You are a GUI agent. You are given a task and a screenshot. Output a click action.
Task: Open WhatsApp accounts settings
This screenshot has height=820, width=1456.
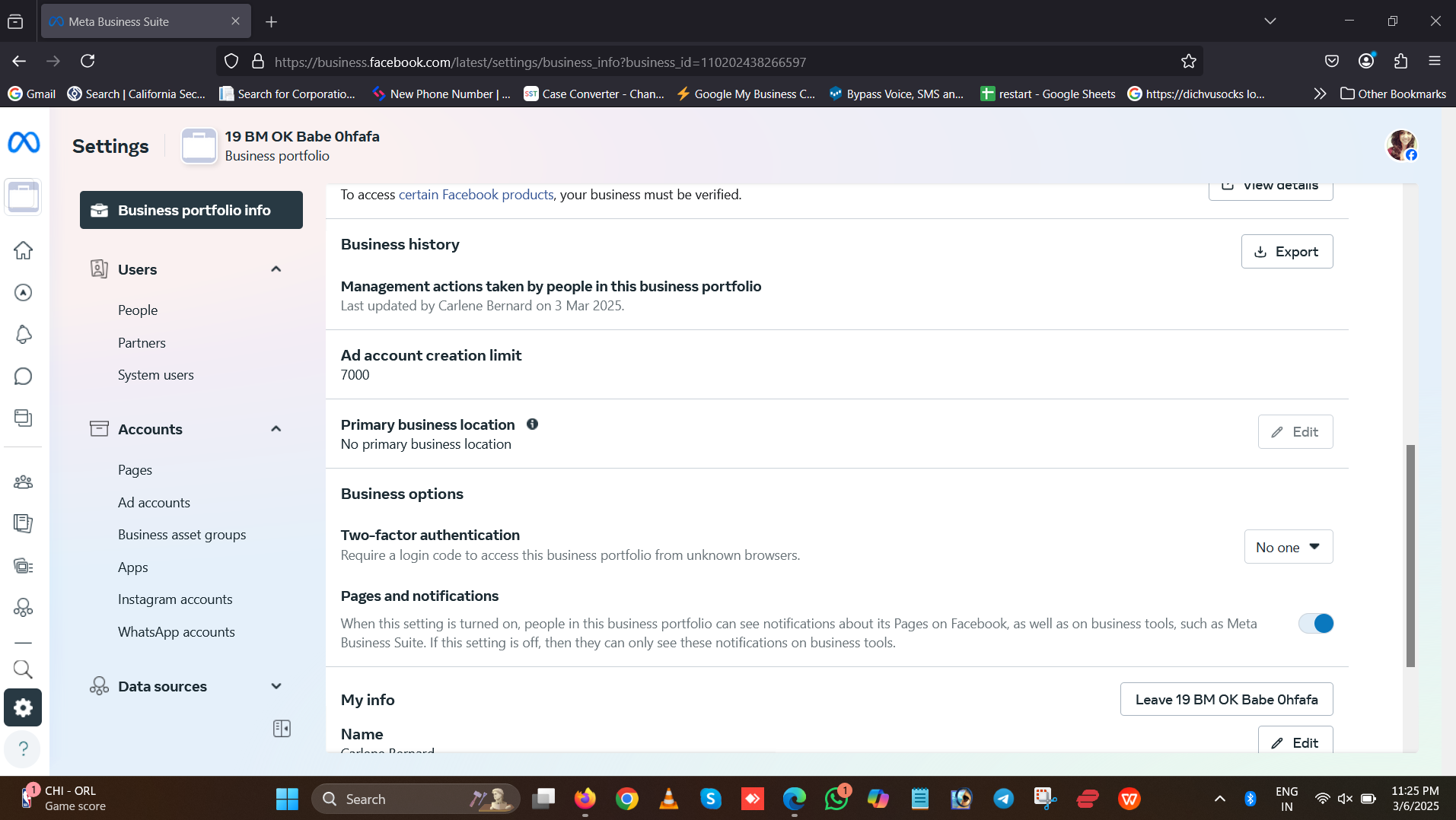176,632
